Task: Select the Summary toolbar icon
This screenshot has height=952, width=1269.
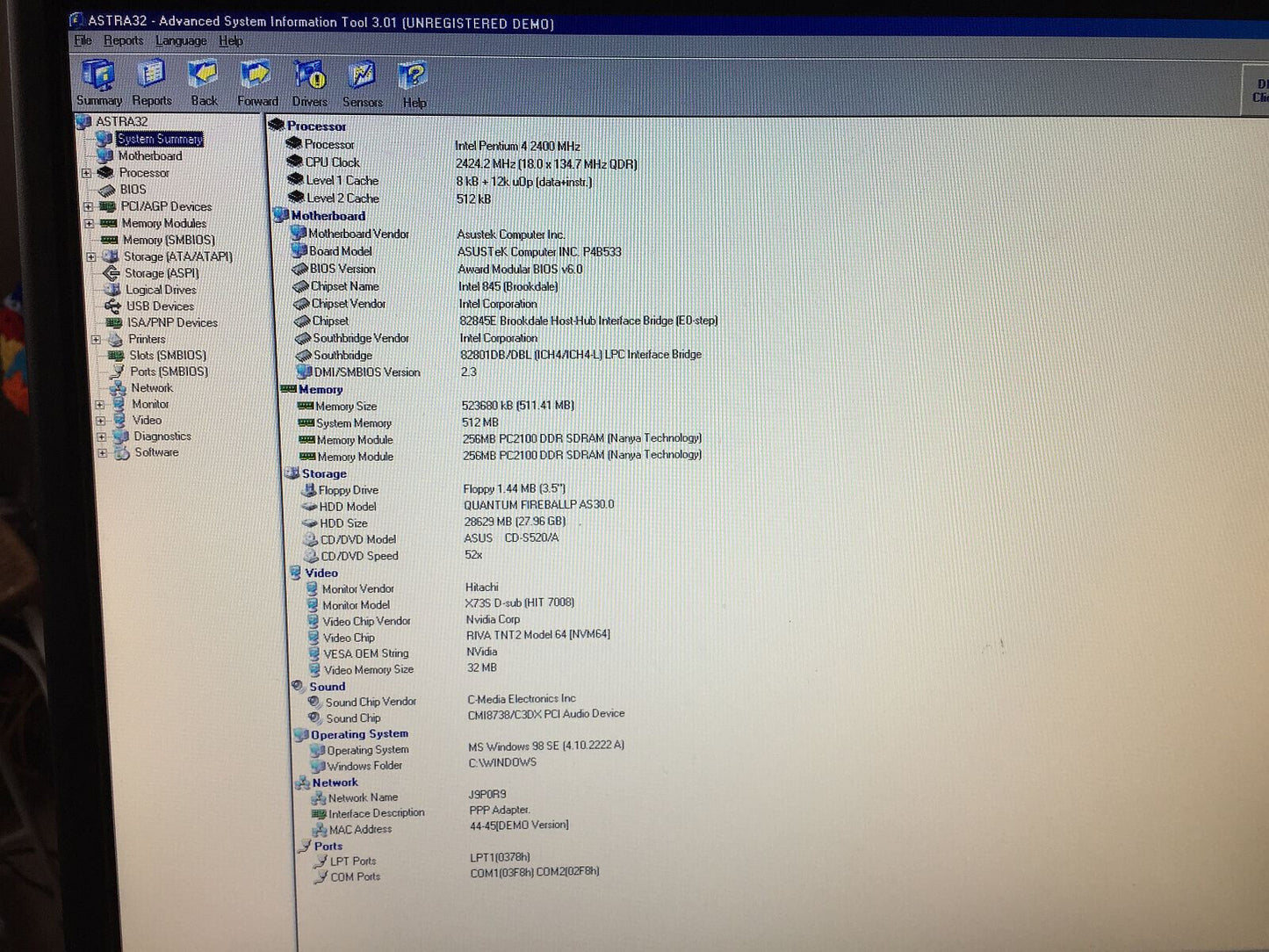Action: click(97, 79)
